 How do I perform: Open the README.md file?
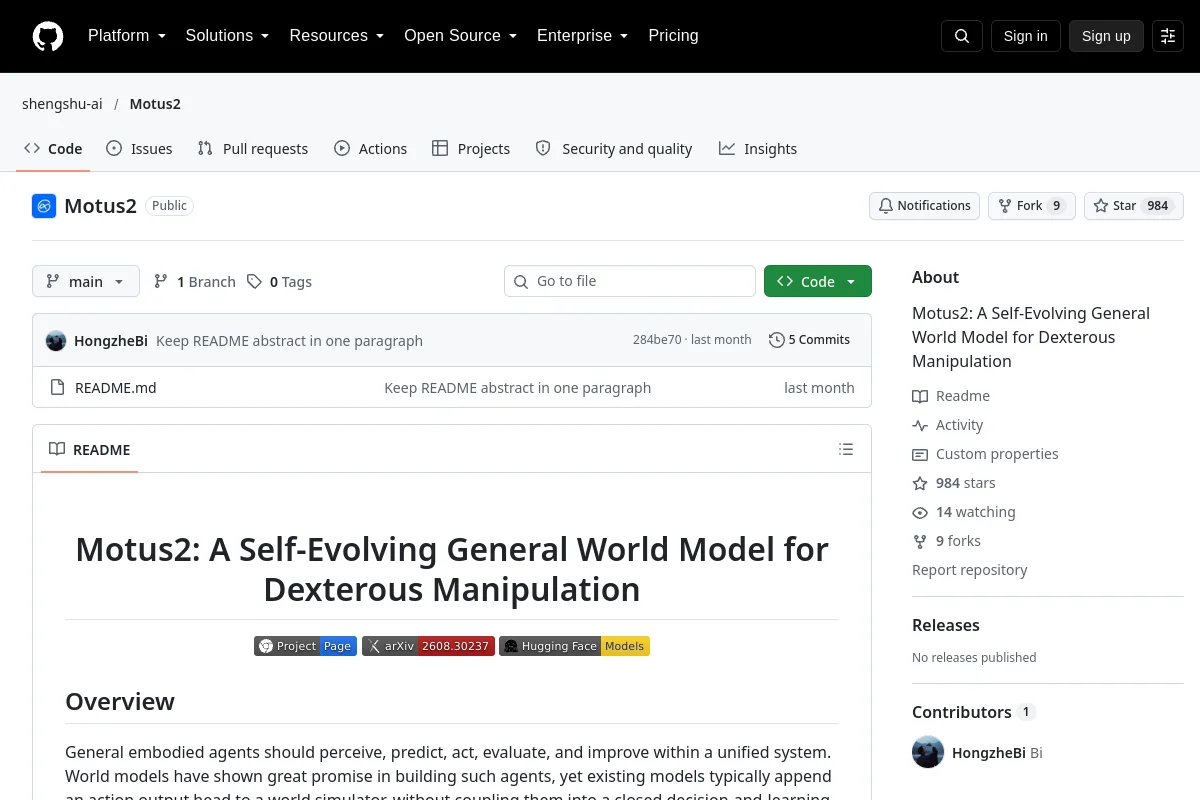(x=116, y=388)
